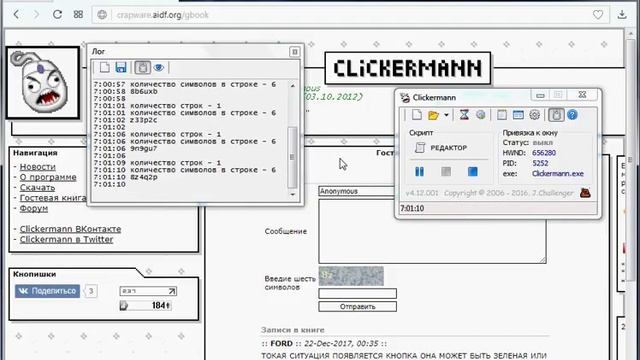Submit the form with Отправить button
The height and width of the screenshot is (360, 640).
358,307
